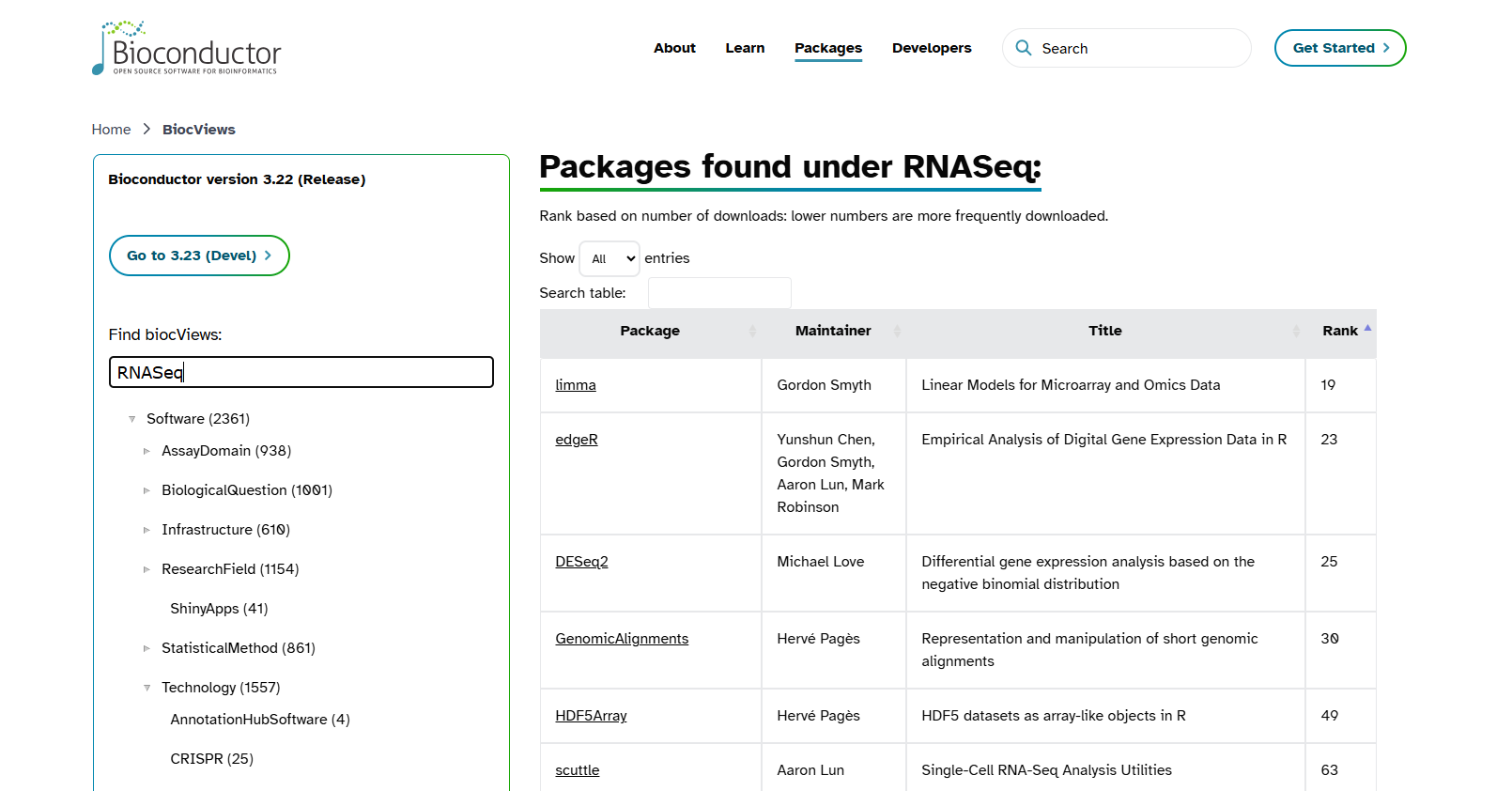Collapse the Technology tree node
Viewport: 1512px width, 791px height.
coord(147,688)
